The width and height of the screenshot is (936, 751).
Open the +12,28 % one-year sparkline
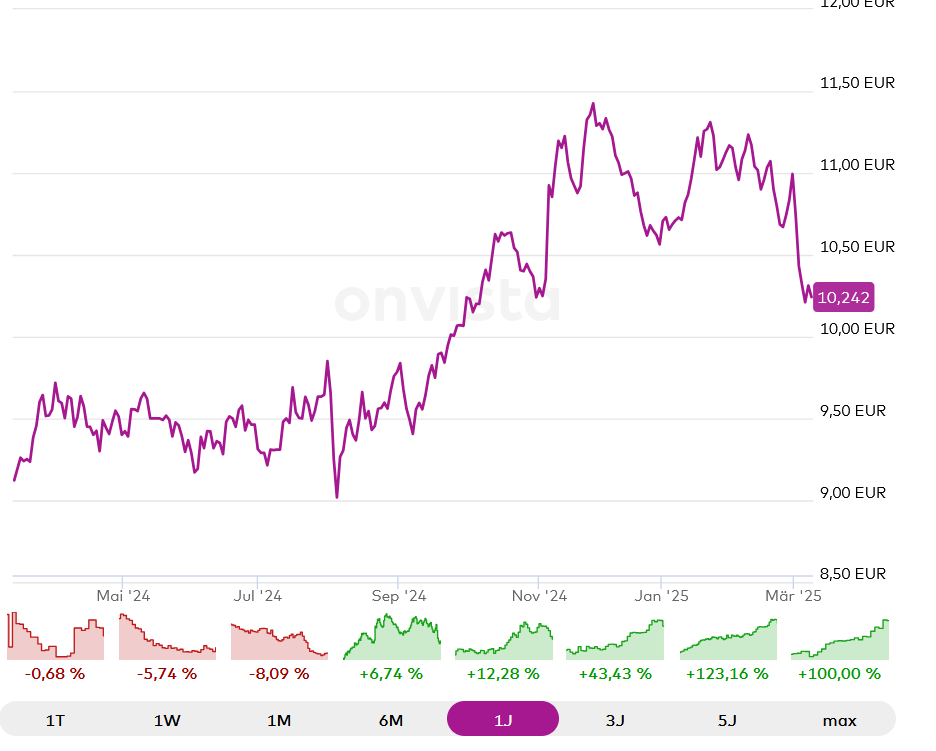504,640
